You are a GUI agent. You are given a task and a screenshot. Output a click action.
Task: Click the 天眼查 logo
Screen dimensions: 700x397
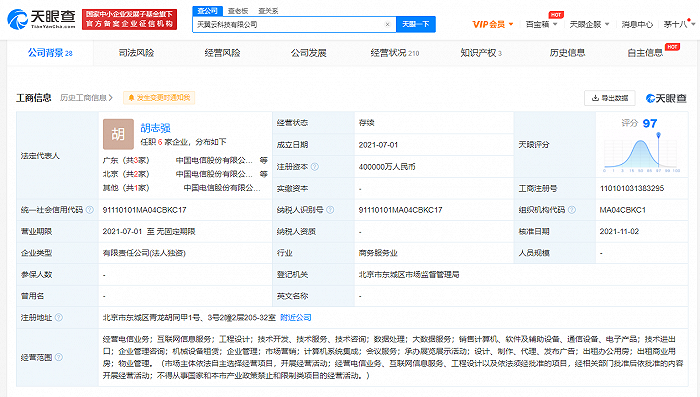click(x=42, y=19)
